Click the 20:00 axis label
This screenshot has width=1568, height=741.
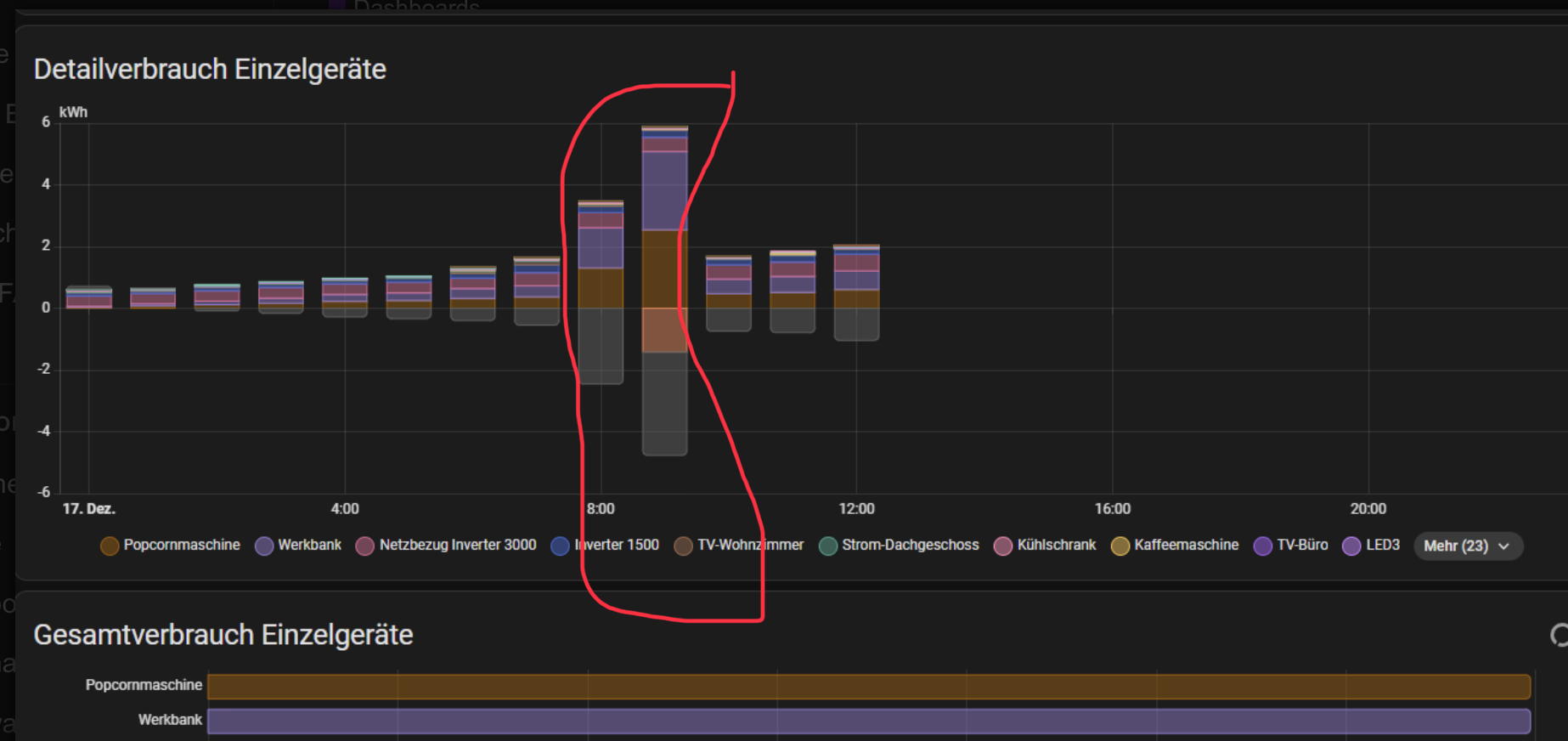[1368, 509]
